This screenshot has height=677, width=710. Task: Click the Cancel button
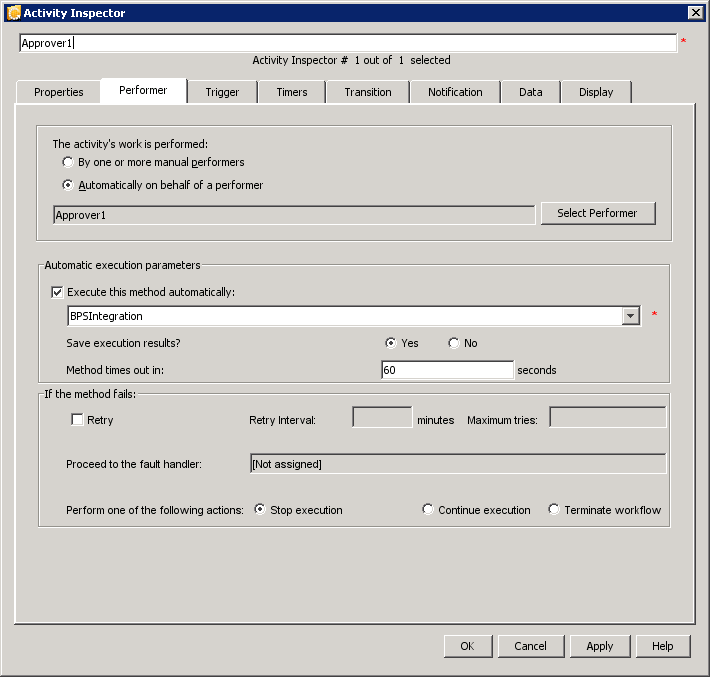point(531,646)
